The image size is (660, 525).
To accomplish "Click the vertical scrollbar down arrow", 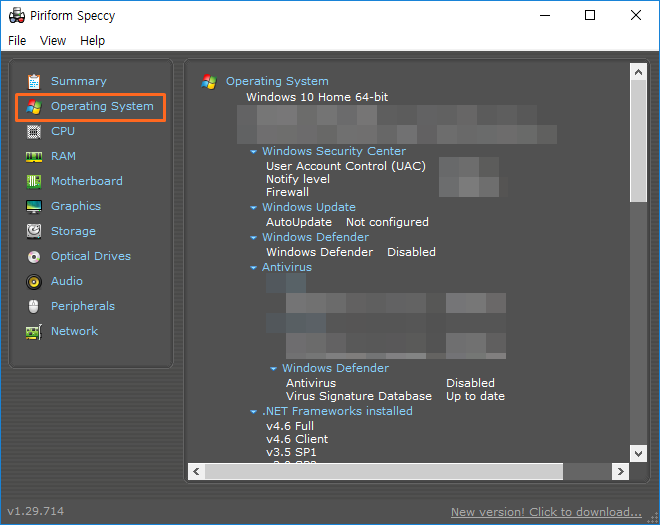I will [639, 454].
